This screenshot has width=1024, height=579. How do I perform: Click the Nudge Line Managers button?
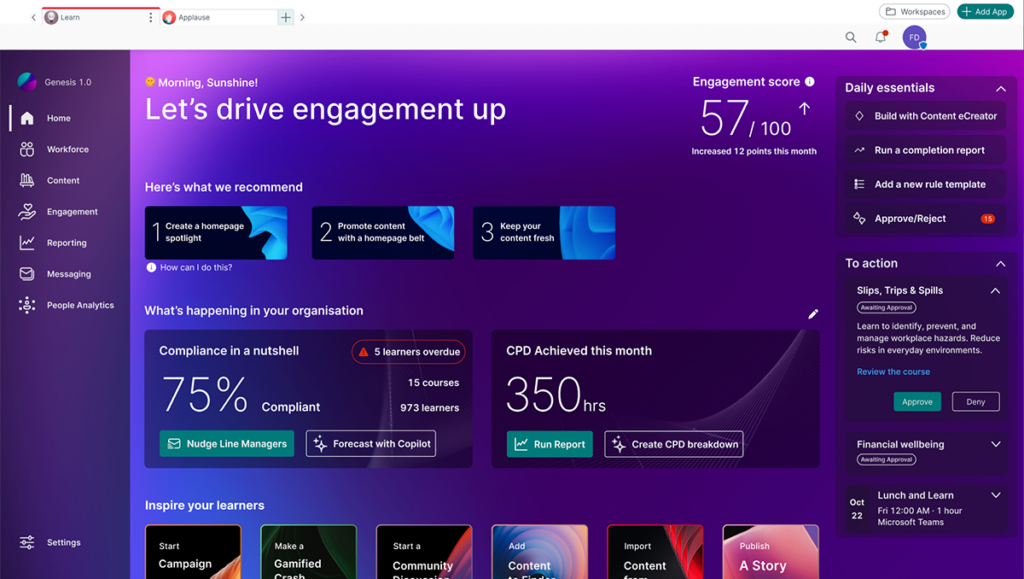[x=227, y=444]
